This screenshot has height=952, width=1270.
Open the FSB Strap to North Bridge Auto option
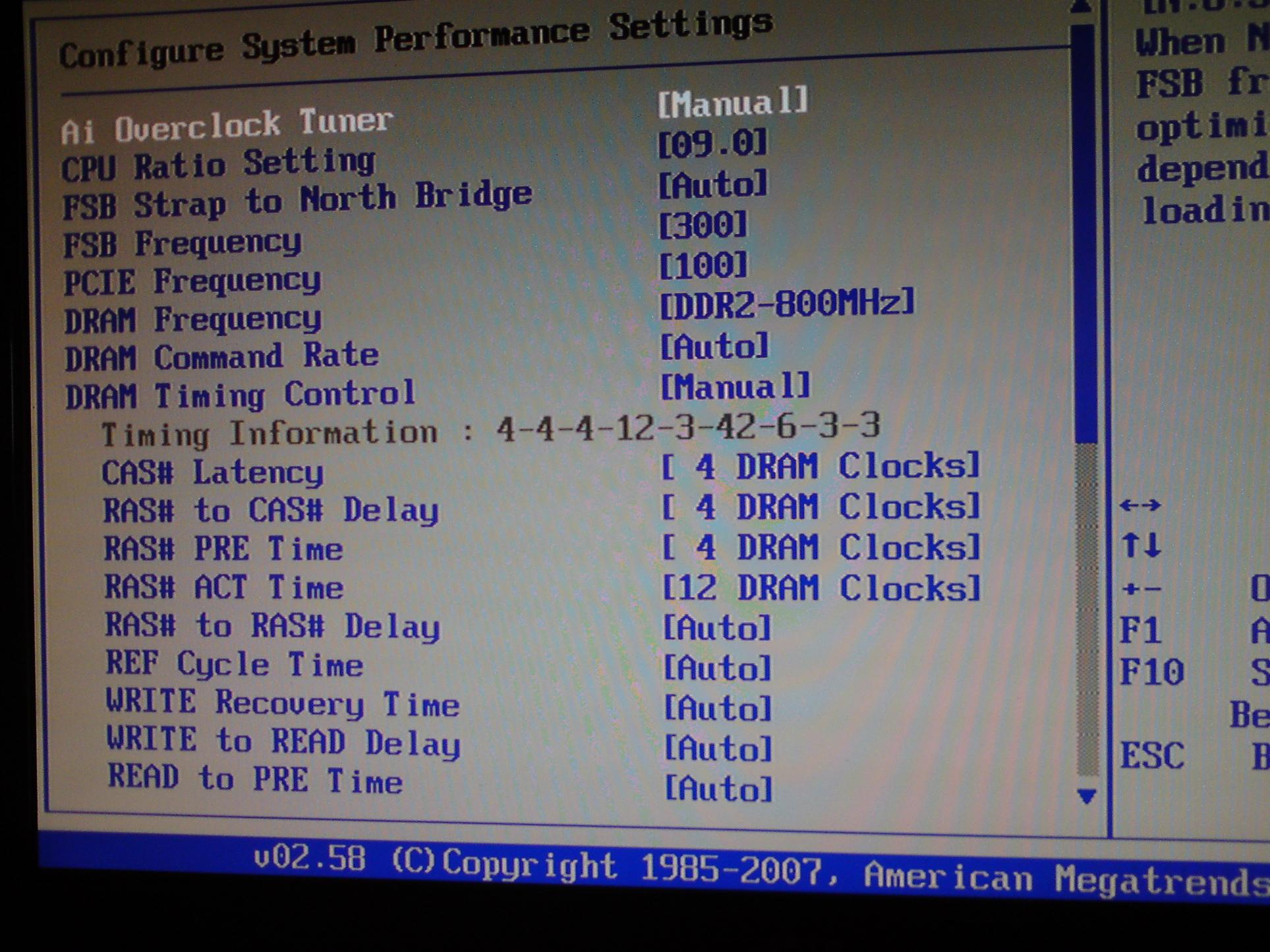713,184
